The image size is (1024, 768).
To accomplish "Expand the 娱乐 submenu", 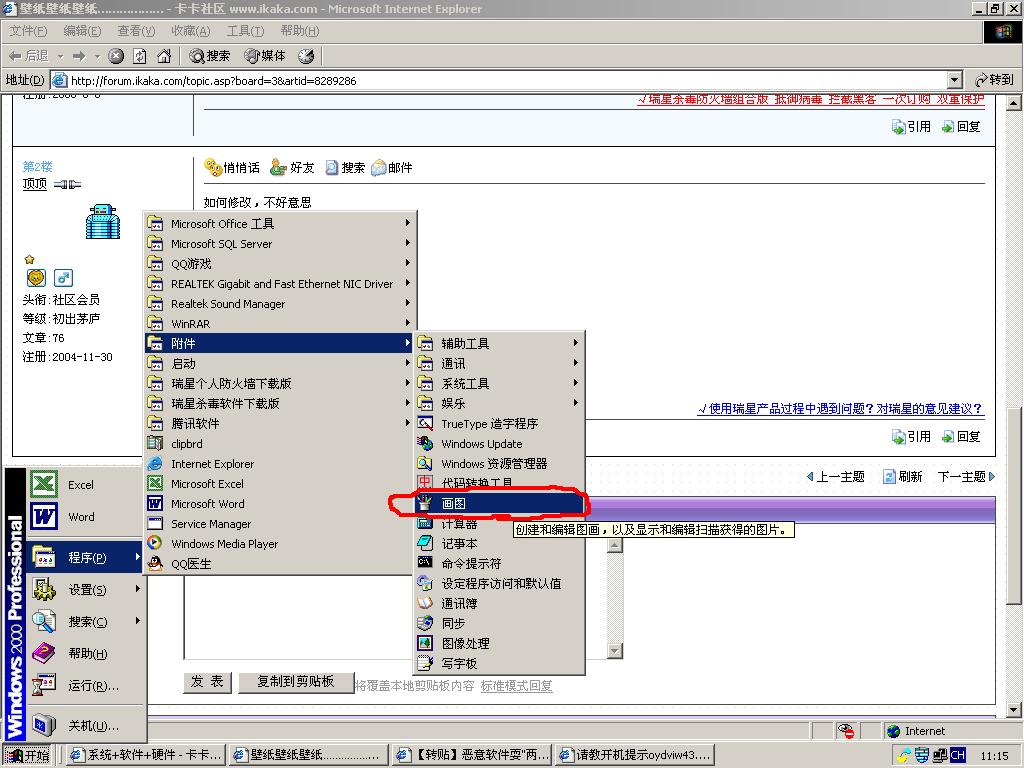I will click(499, 404).
